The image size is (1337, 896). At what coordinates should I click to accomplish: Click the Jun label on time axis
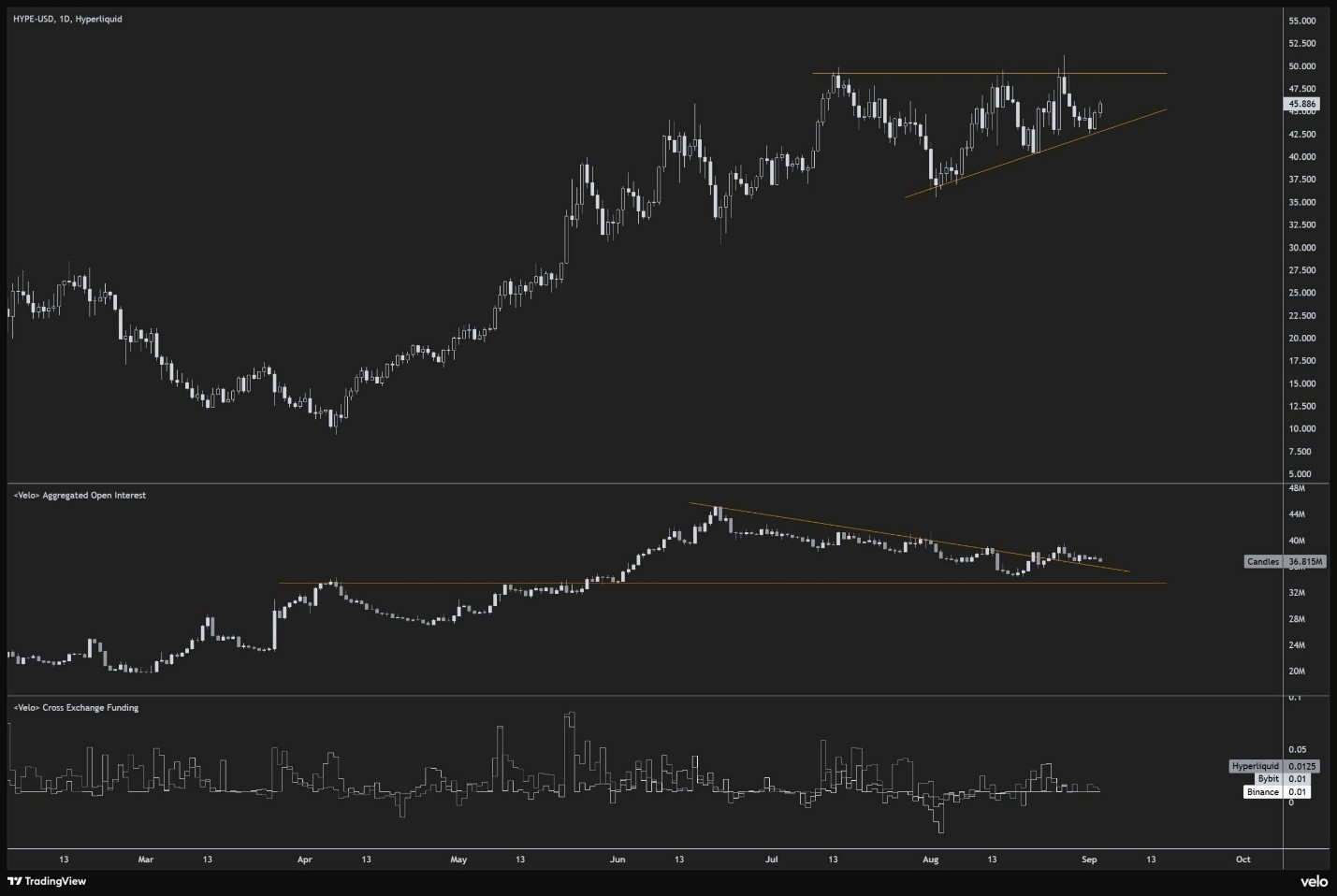tap(617, 859)
